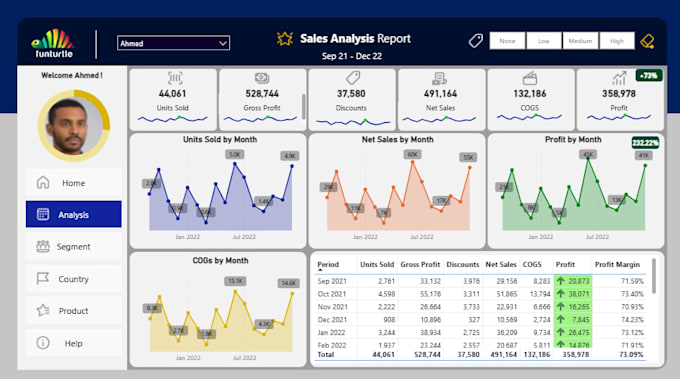Image resolution: width=680 pixels, height=379 pixels.
Task: Click the barcode icon on Units Sold card
Action: pos(175,78)
